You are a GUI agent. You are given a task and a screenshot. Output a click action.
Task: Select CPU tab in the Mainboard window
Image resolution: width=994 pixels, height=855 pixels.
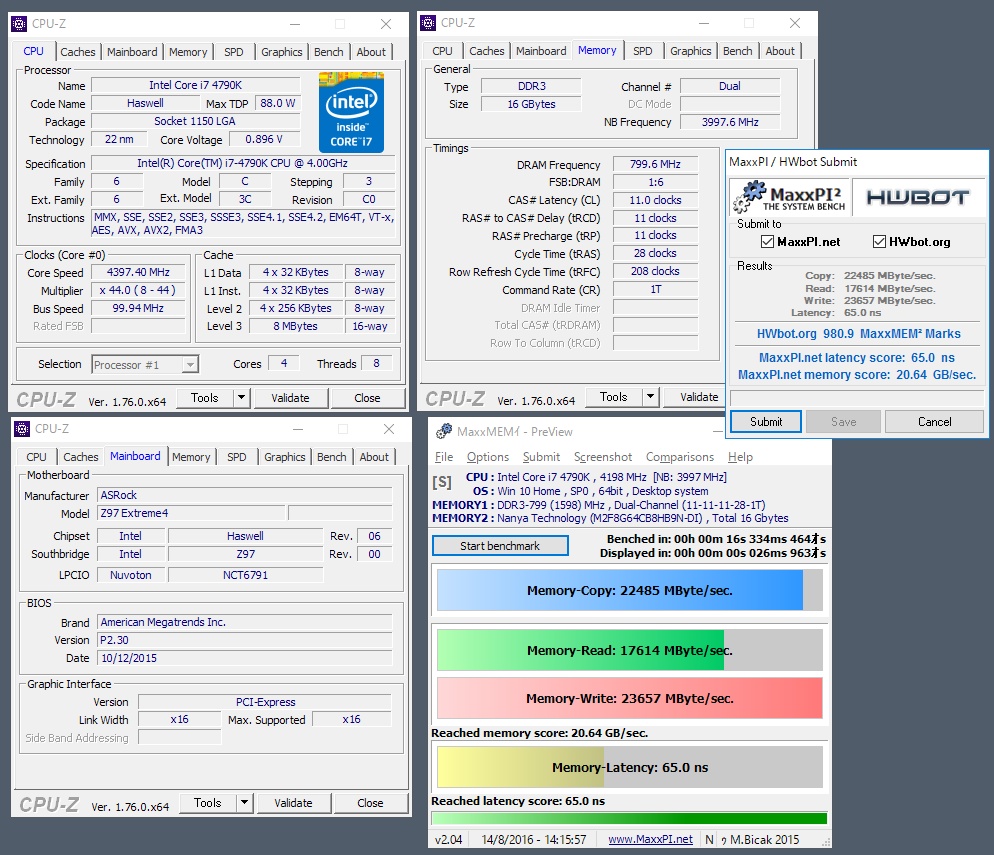(x=36, y=457)
